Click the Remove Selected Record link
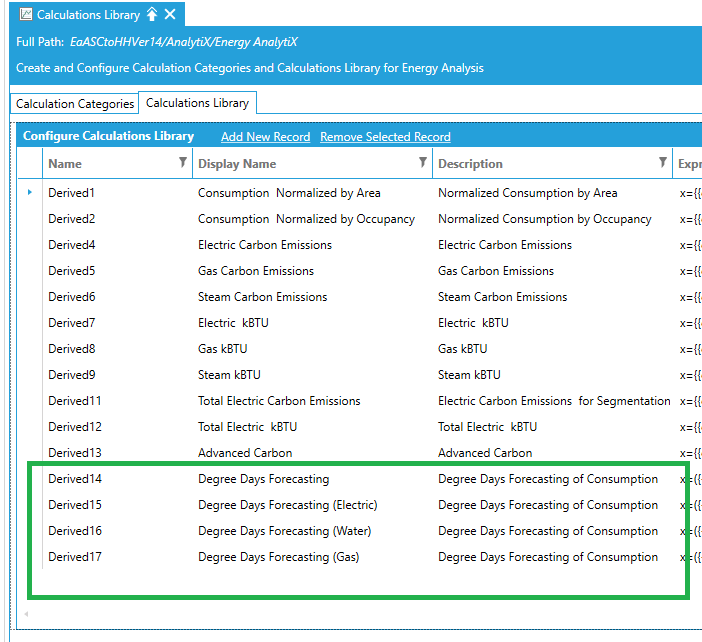Screen dimensions: 702x642 [385, 137]
